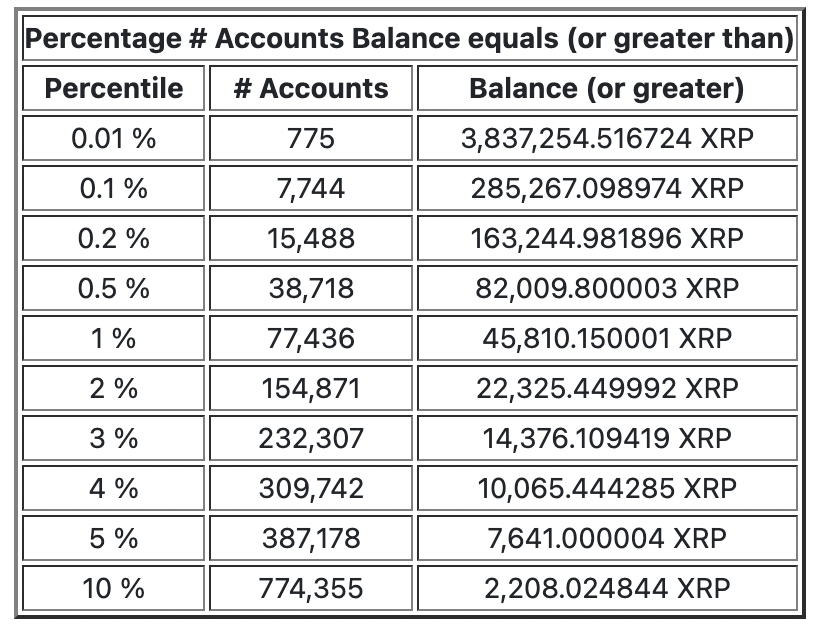Click the 5 % percentile cell

[x=114, y=538]
